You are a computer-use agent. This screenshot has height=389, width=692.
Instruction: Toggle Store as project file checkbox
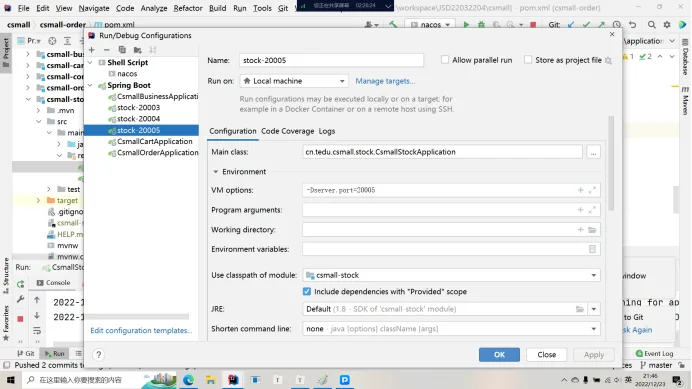[528, 60]
